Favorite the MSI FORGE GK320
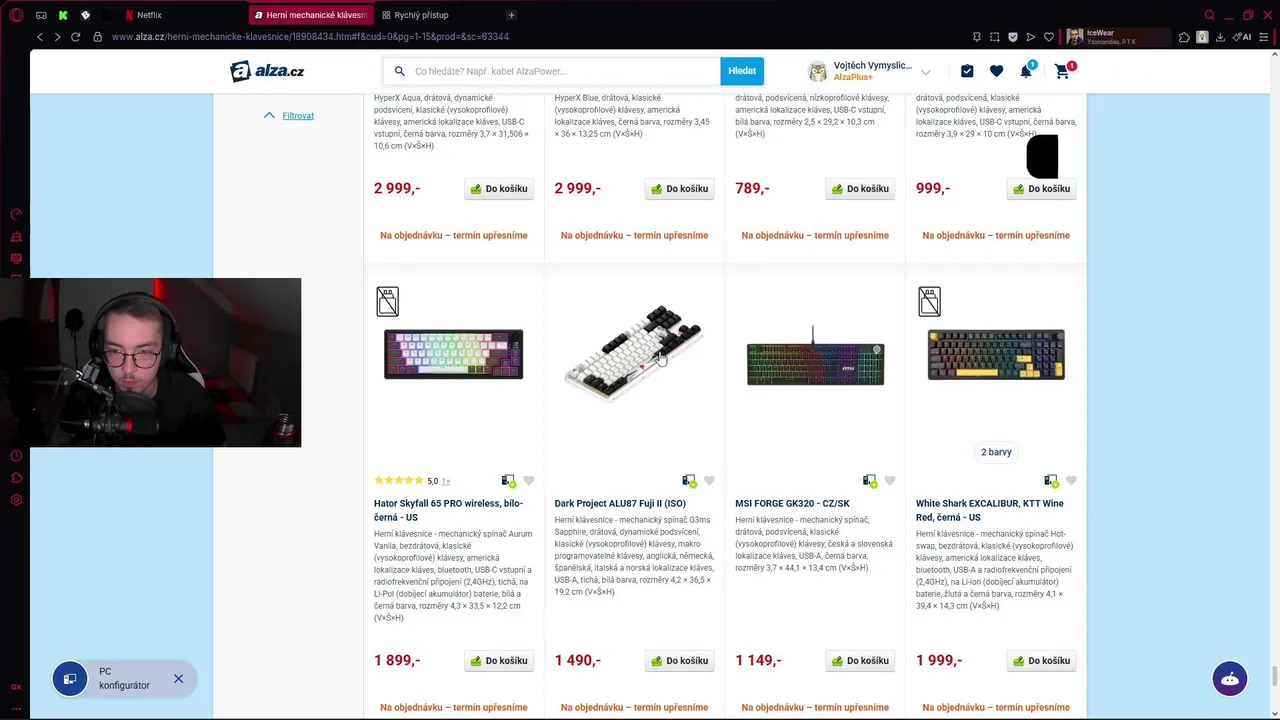This screenshot has height=720, width=1280. click(x=890, y=481)
